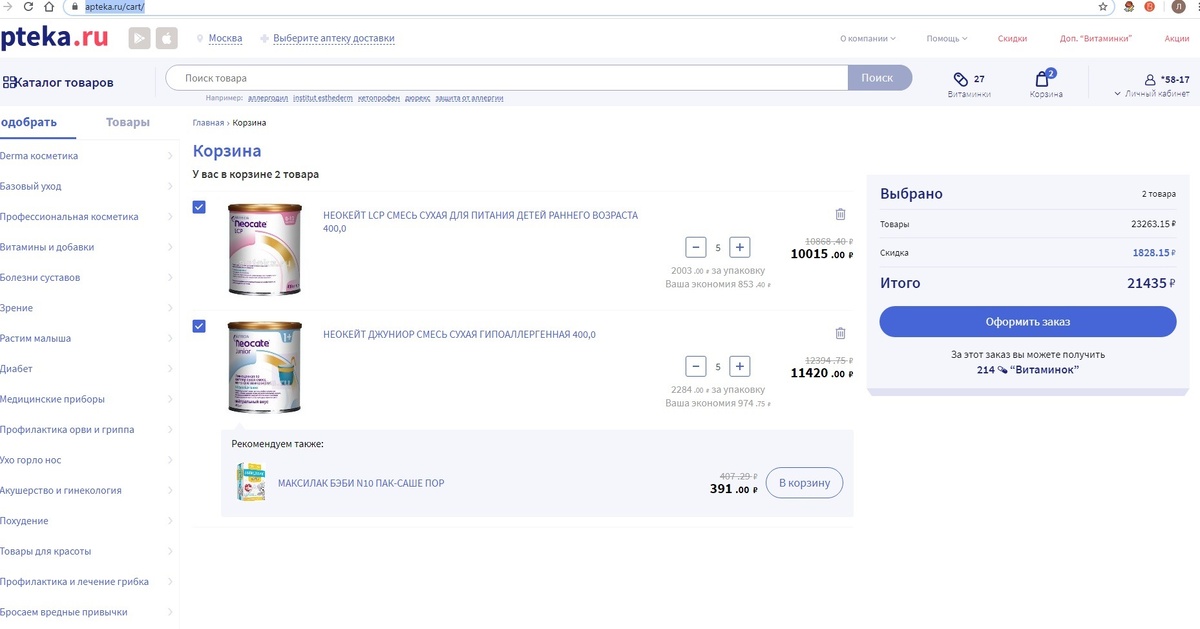The image size is (1200, 629).
Task: Open Растим малыша category
Action: click(36, 338)
